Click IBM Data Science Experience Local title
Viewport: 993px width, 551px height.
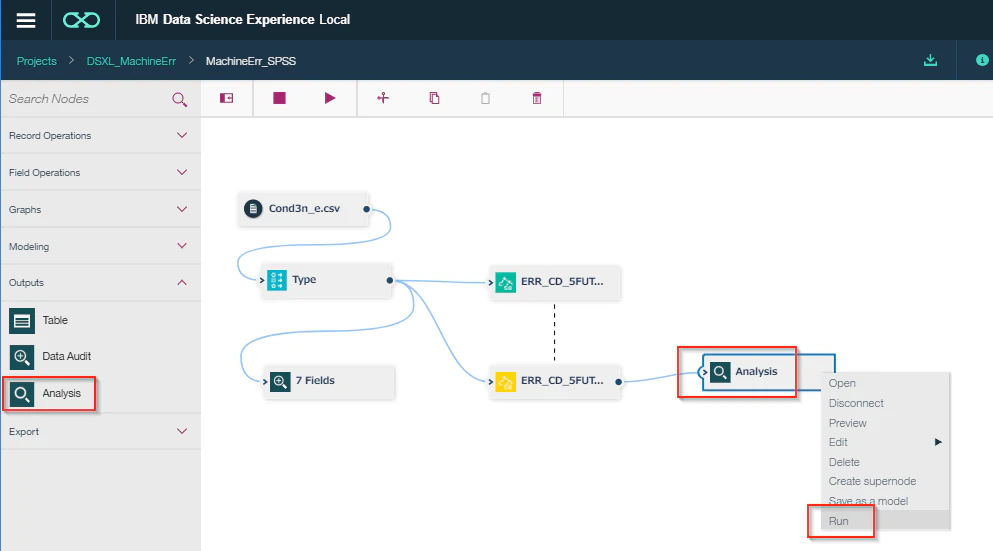coord(243,20)
